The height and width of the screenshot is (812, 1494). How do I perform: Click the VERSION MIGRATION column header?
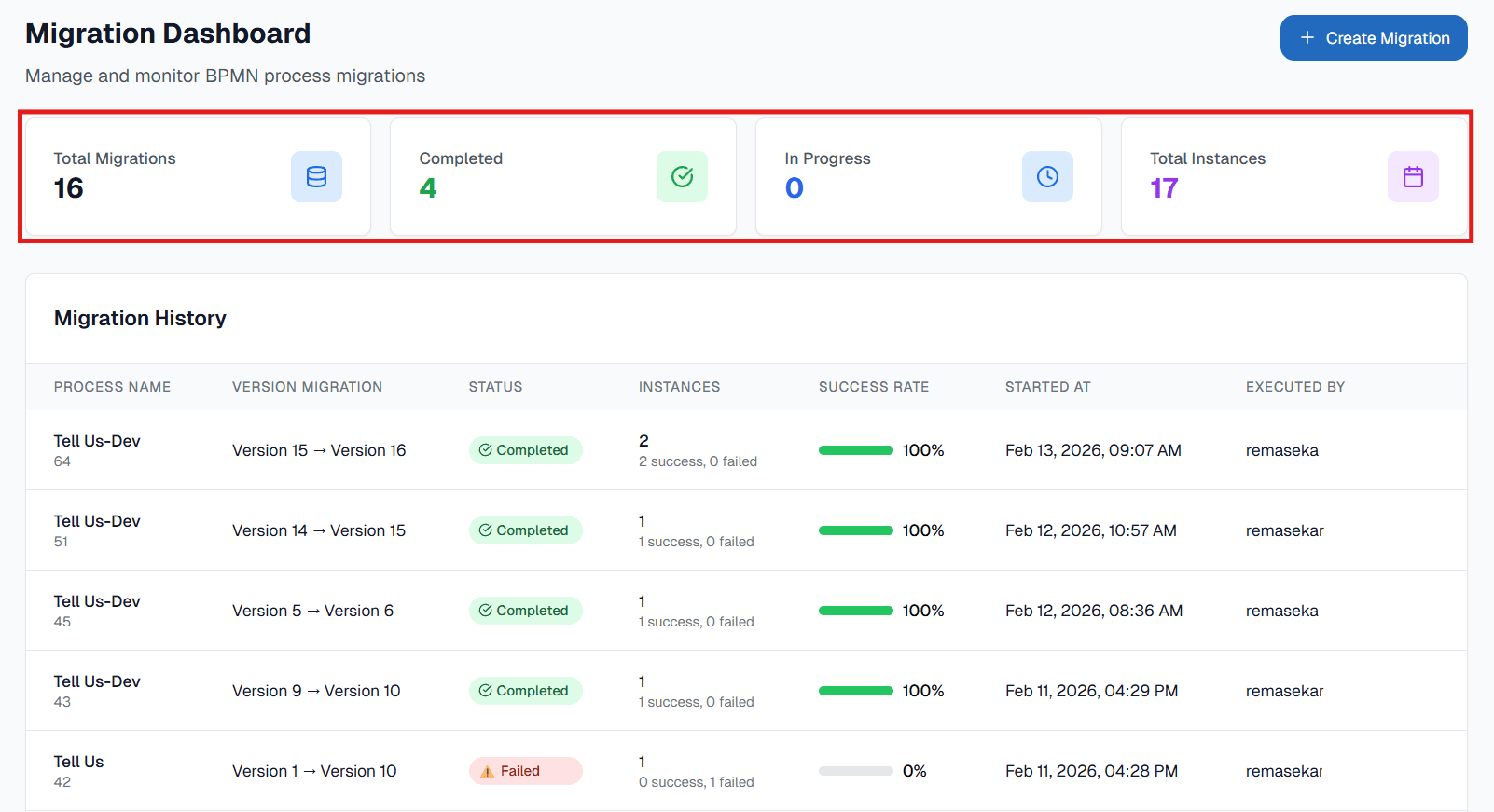coord(308,387)
